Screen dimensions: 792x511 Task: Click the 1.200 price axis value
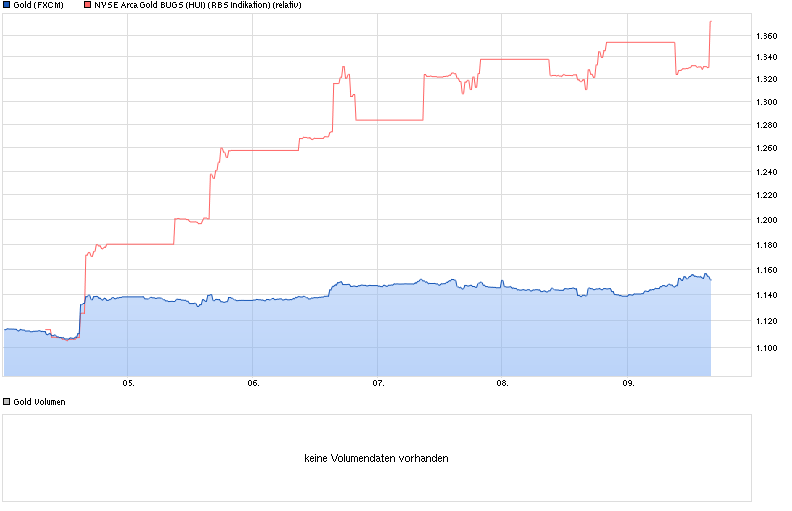[767, 220]
